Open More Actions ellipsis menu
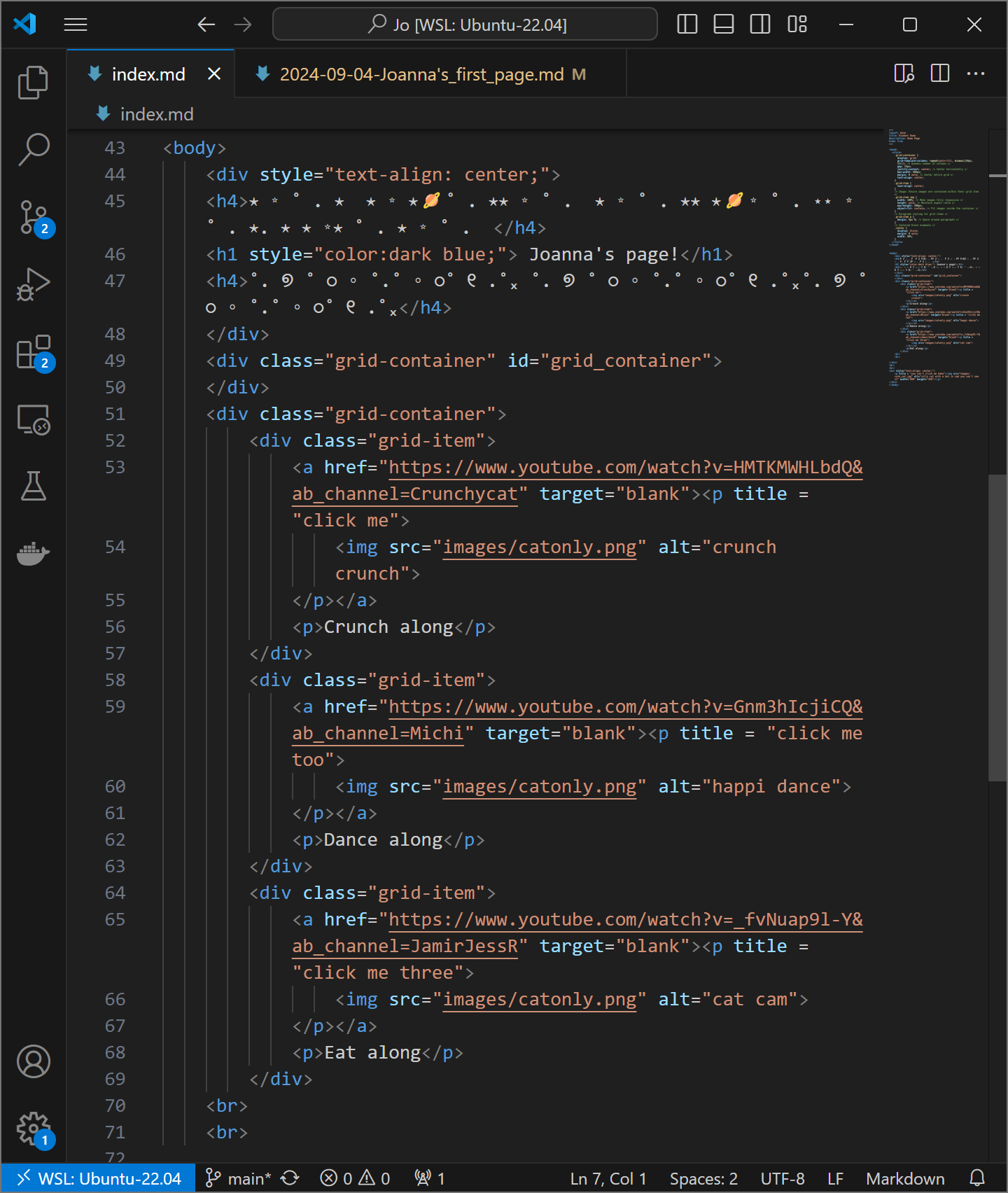Viewport: 1008px width, 1193px height. click(976, 74)
